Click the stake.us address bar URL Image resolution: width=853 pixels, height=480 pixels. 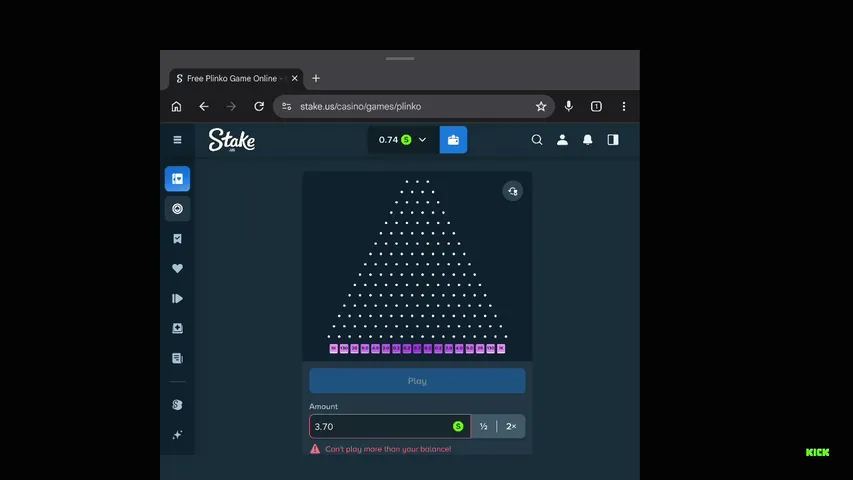[x=360, y=106]
